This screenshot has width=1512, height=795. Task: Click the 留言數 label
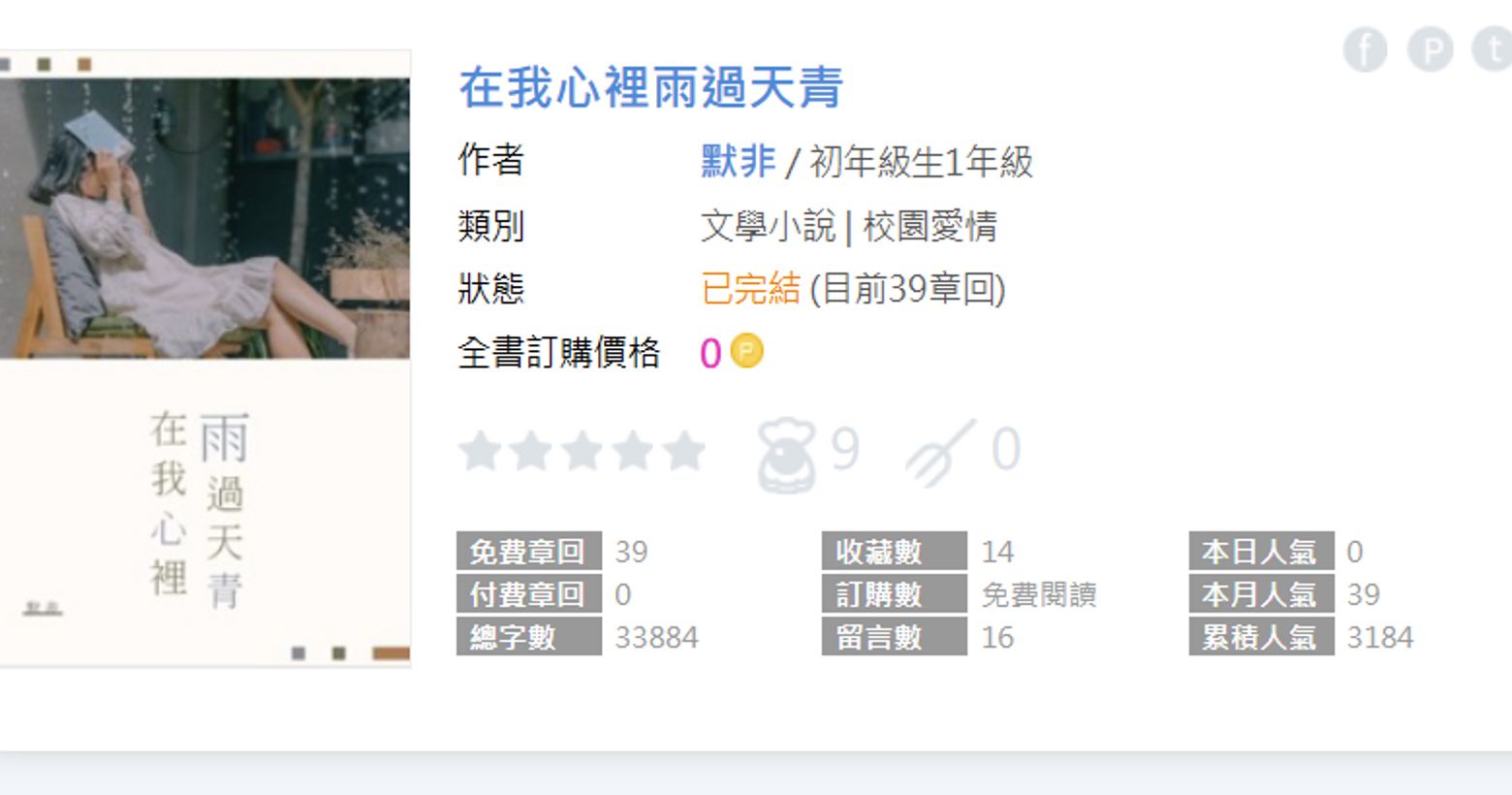pos(894,636)
